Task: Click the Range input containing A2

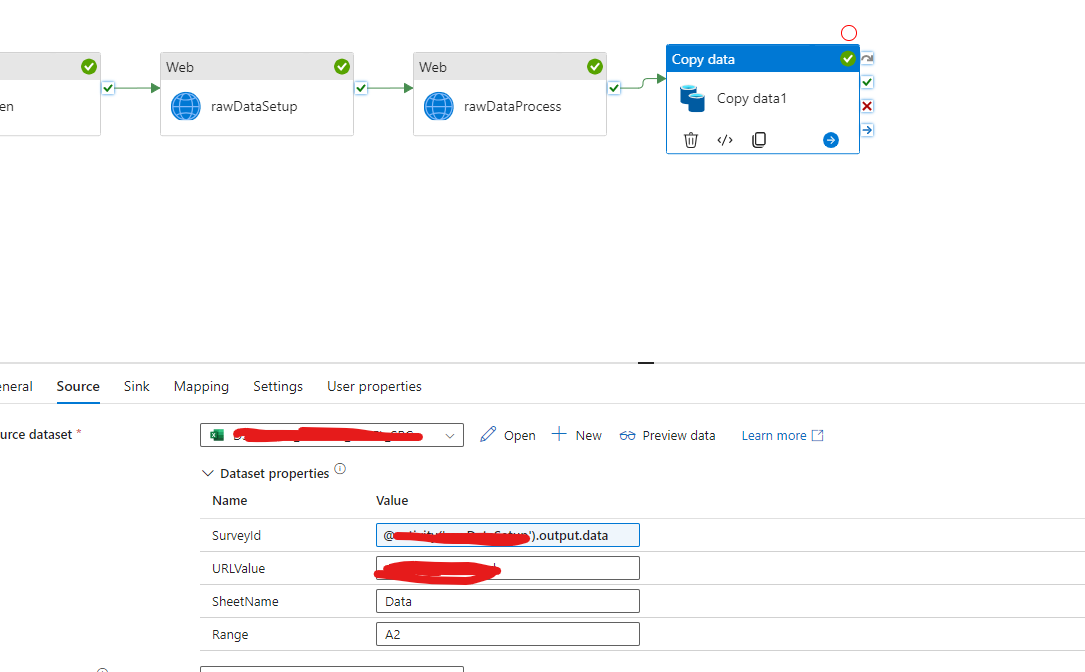Action: (x=507, y=633)
